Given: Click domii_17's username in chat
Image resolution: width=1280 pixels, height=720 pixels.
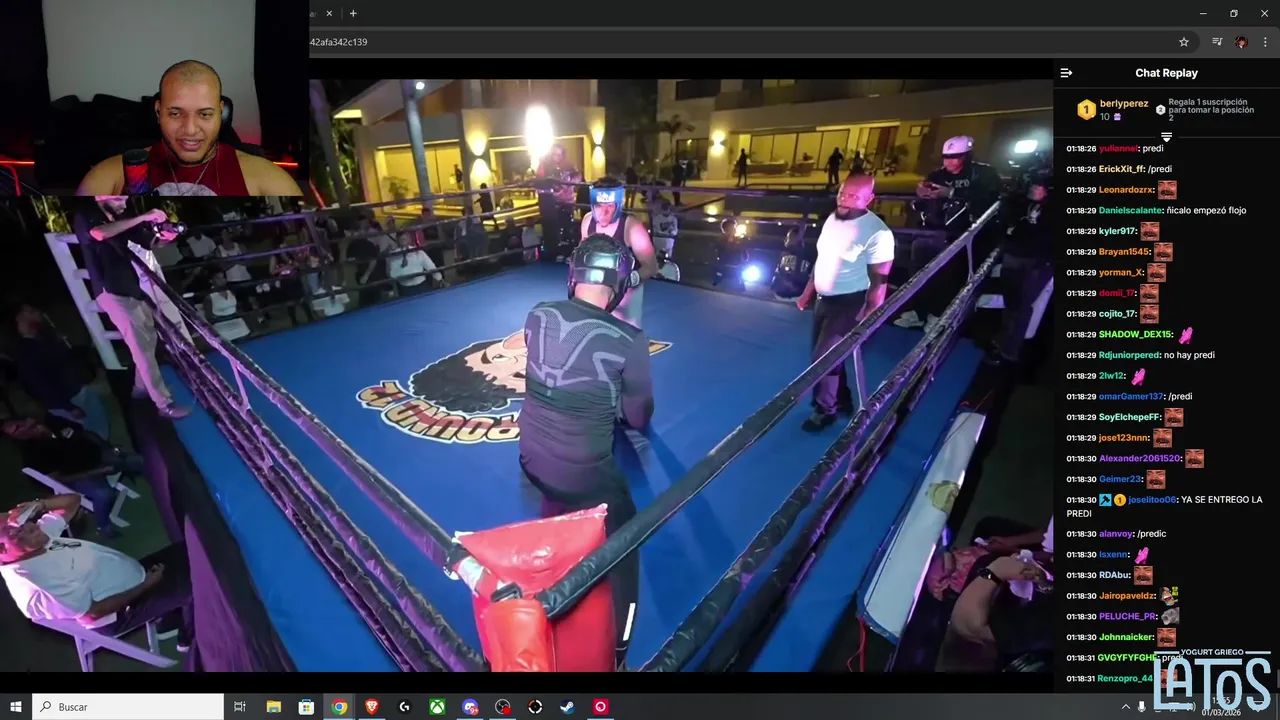Looking at the screenshot, I should pos(1117,293).
